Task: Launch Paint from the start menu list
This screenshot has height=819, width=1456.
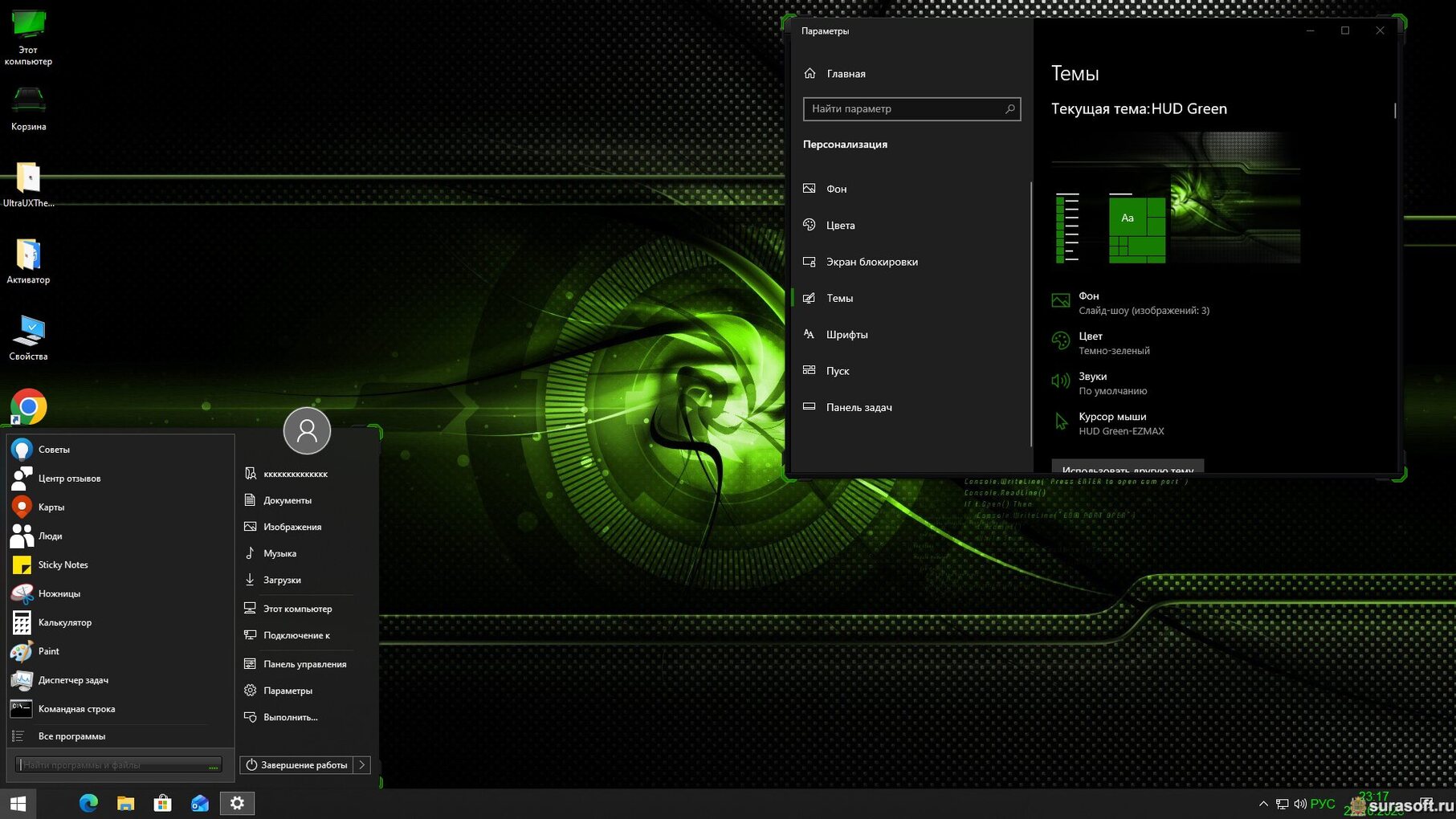Action: click(x=48, y=651)
